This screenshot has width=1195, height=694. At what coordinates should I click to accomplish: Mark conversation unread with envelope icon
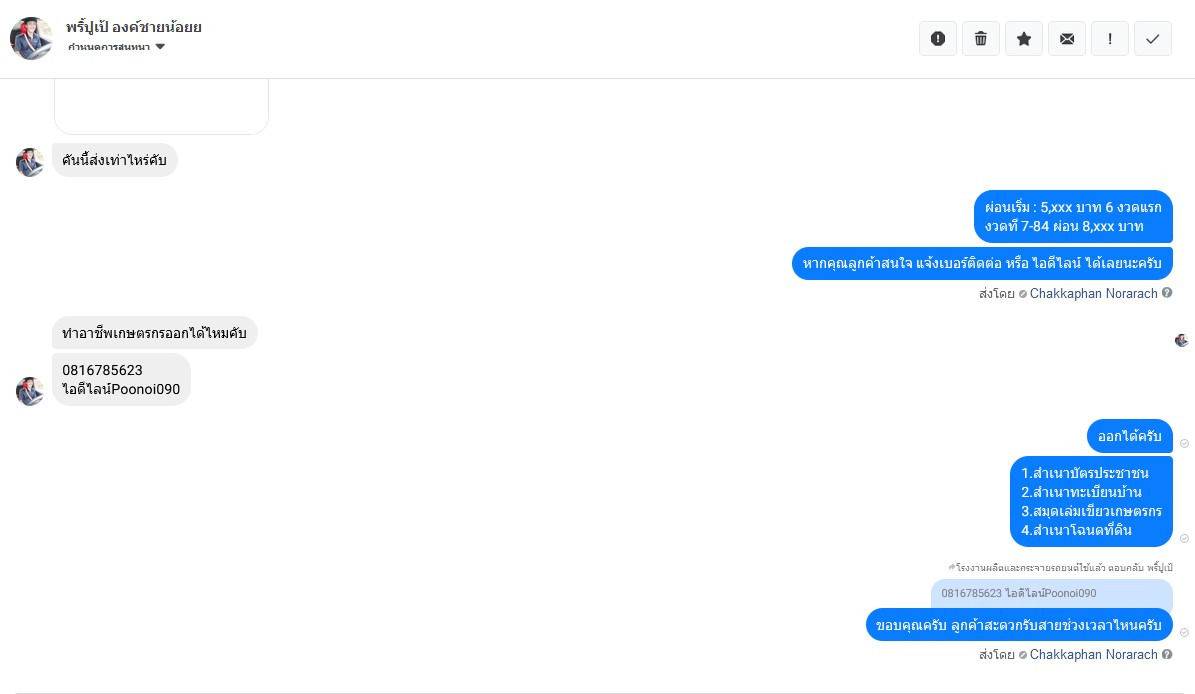click(x=1067, y=39)
